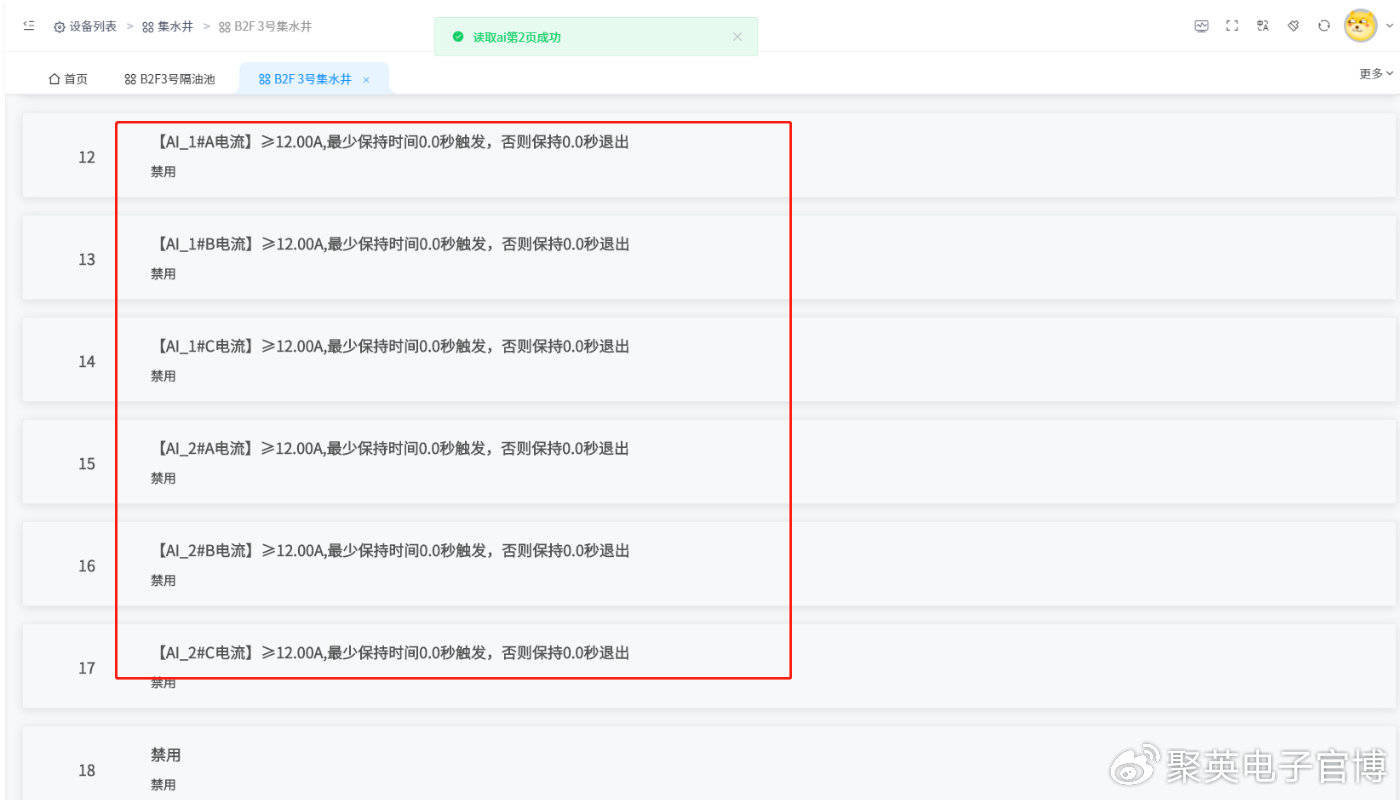This screenshot has width=1400, height=800.
Task: Select row 17 AI_2#C电流 condition
Action: 391,653
